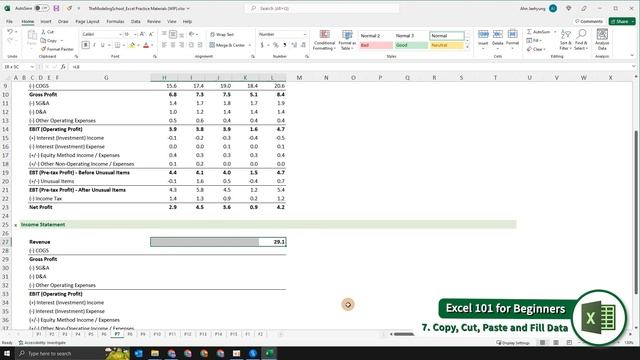Click the Save icon in title bar

point(56,8)
